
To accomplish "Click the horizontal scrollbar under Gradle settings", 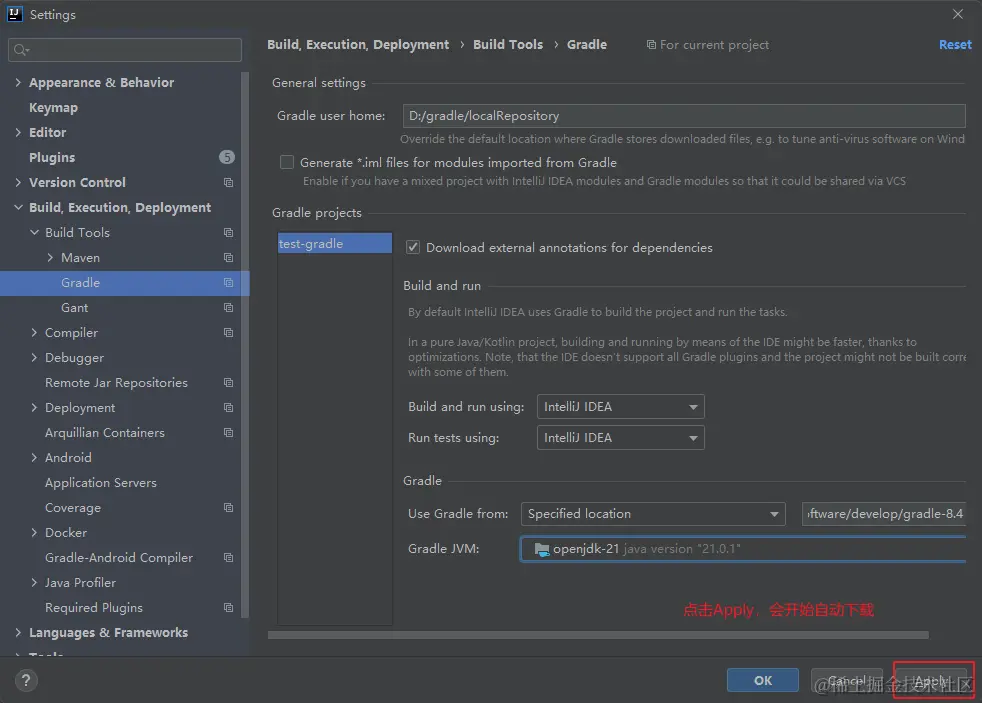I will pos(598,635).
